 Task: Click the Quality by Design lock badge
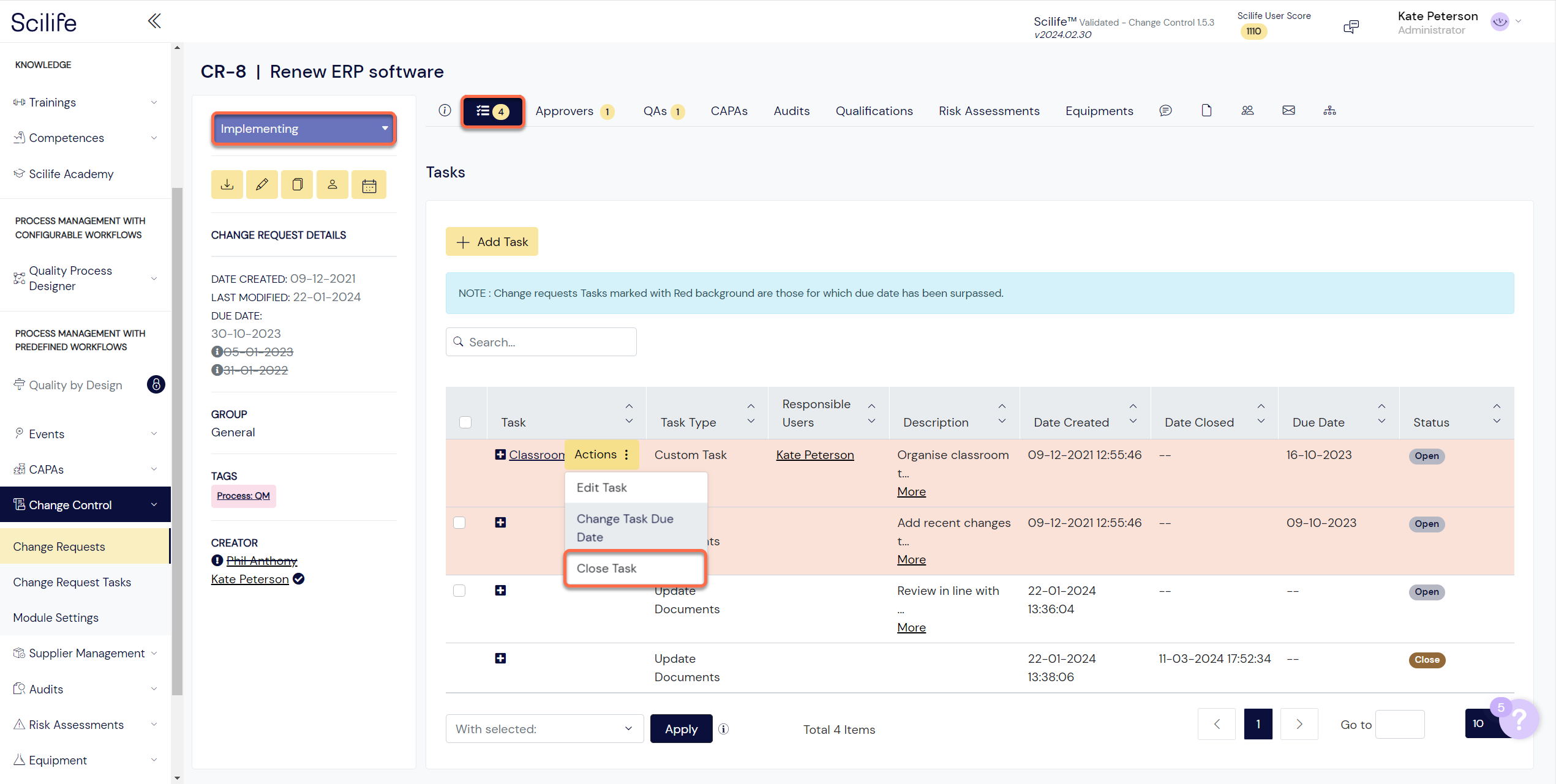[156, 384]
